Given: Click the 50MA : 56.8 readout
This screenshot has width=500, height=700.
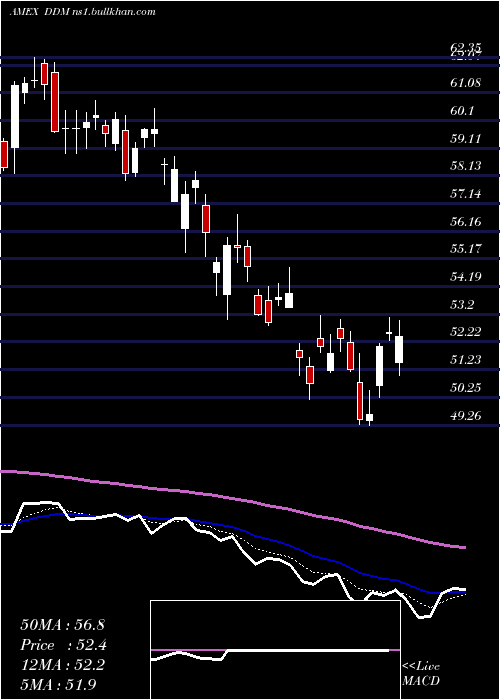Looking at the screenshot, I should 62,625.
